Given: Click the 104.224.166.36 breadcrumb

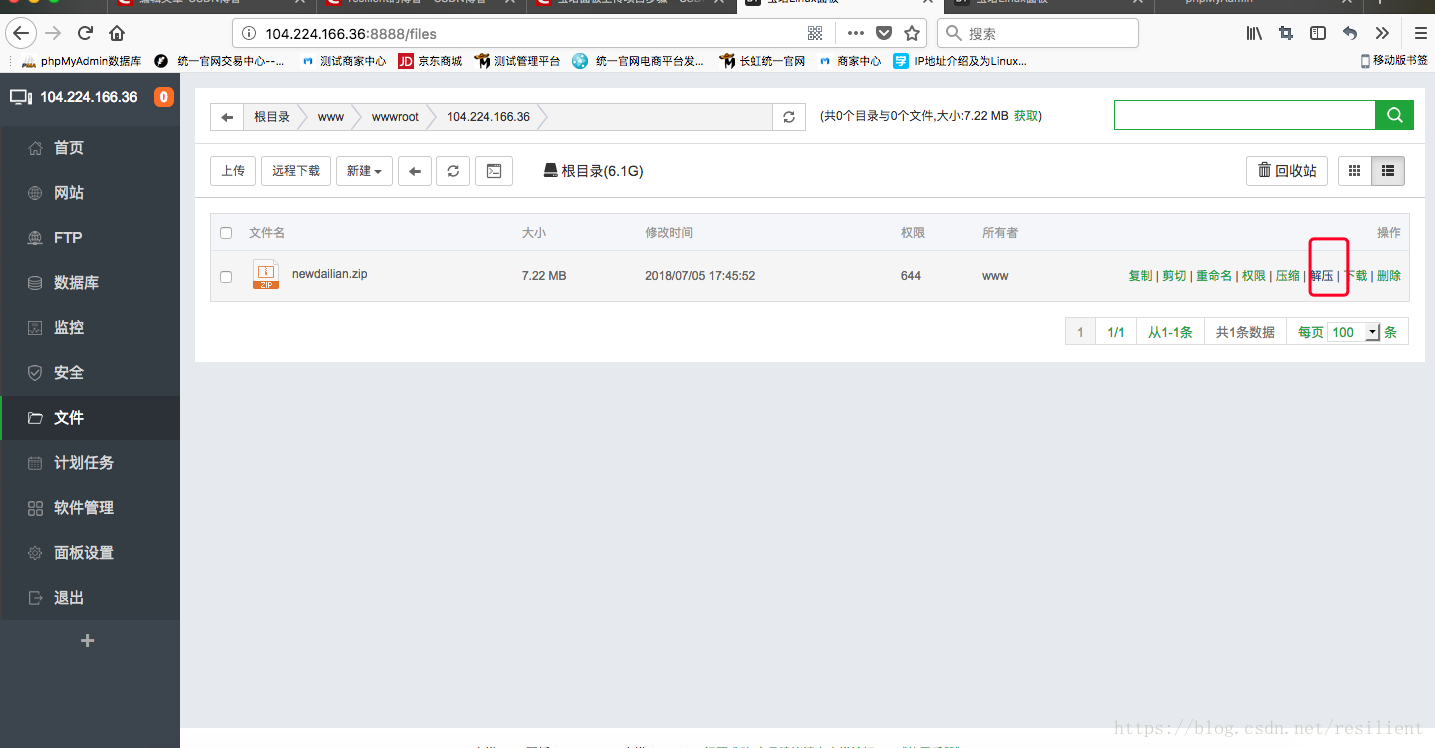Looking at the screenshot, I should [488, 117].
